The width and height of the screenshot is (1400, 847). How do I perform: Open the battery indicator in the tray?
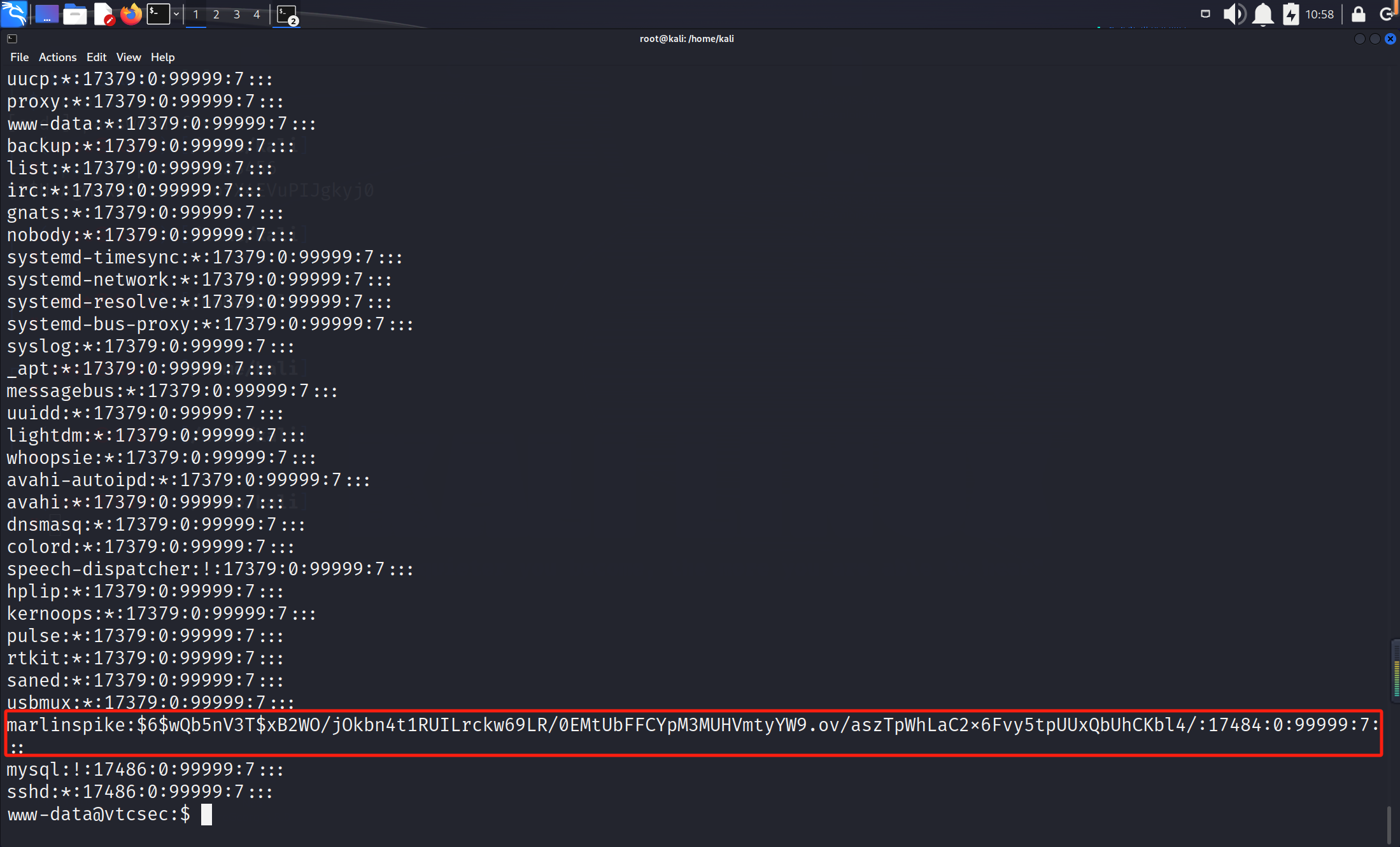pos(1291,13)
